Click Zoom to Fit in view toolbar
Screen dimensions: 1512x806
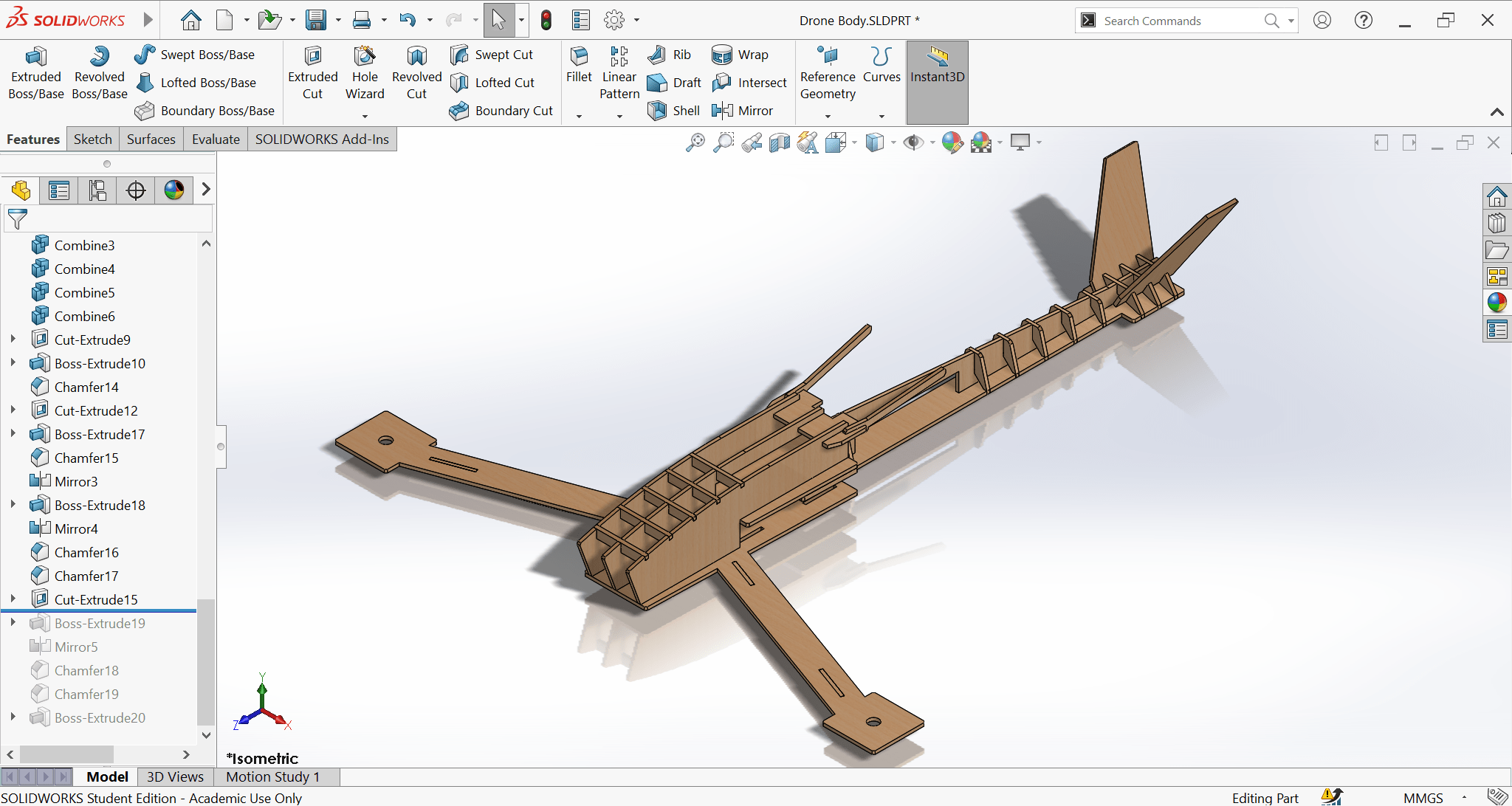pyautogui.click(x=695, y=142)
